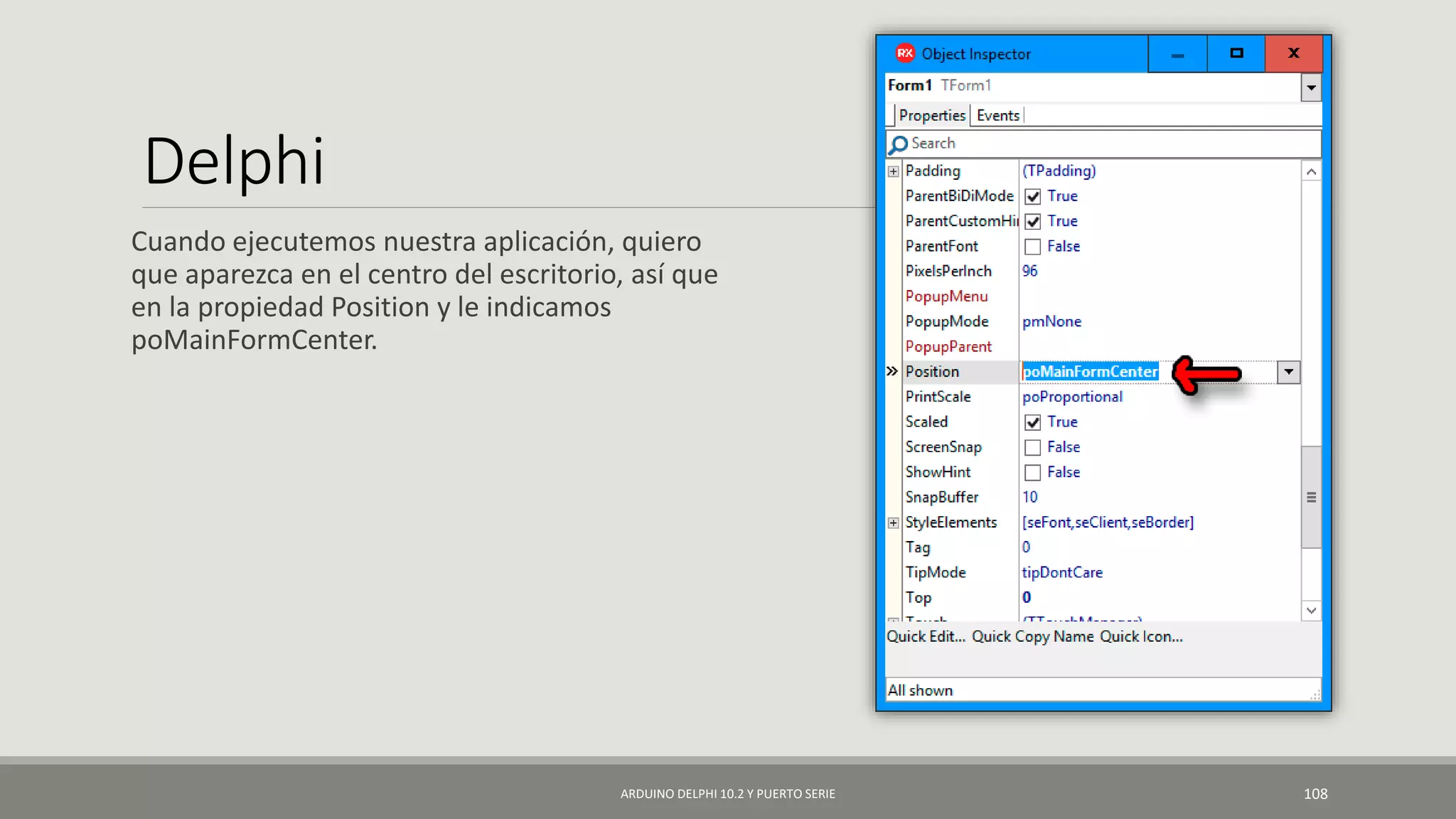Image resolution: width=1456 pixels, height=819 pixels.
Task: Select the ShowHint property name
Action: click(938, 473)
